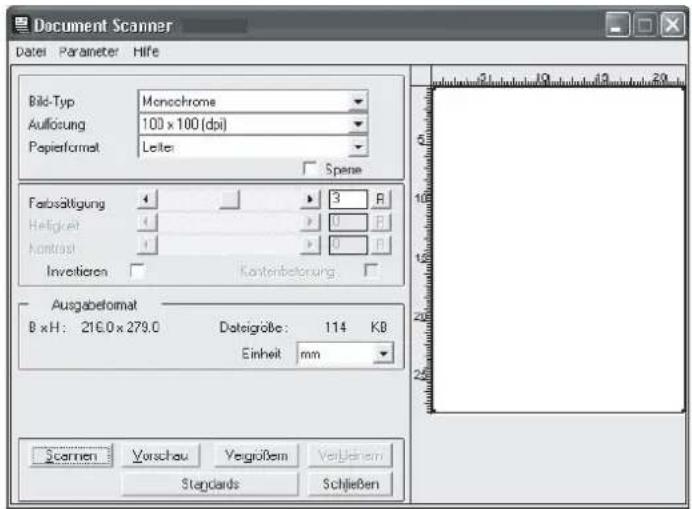Open the Parameter menu
Screen dimensions: 692x509
pyautogui.click(x=89, y=52)
